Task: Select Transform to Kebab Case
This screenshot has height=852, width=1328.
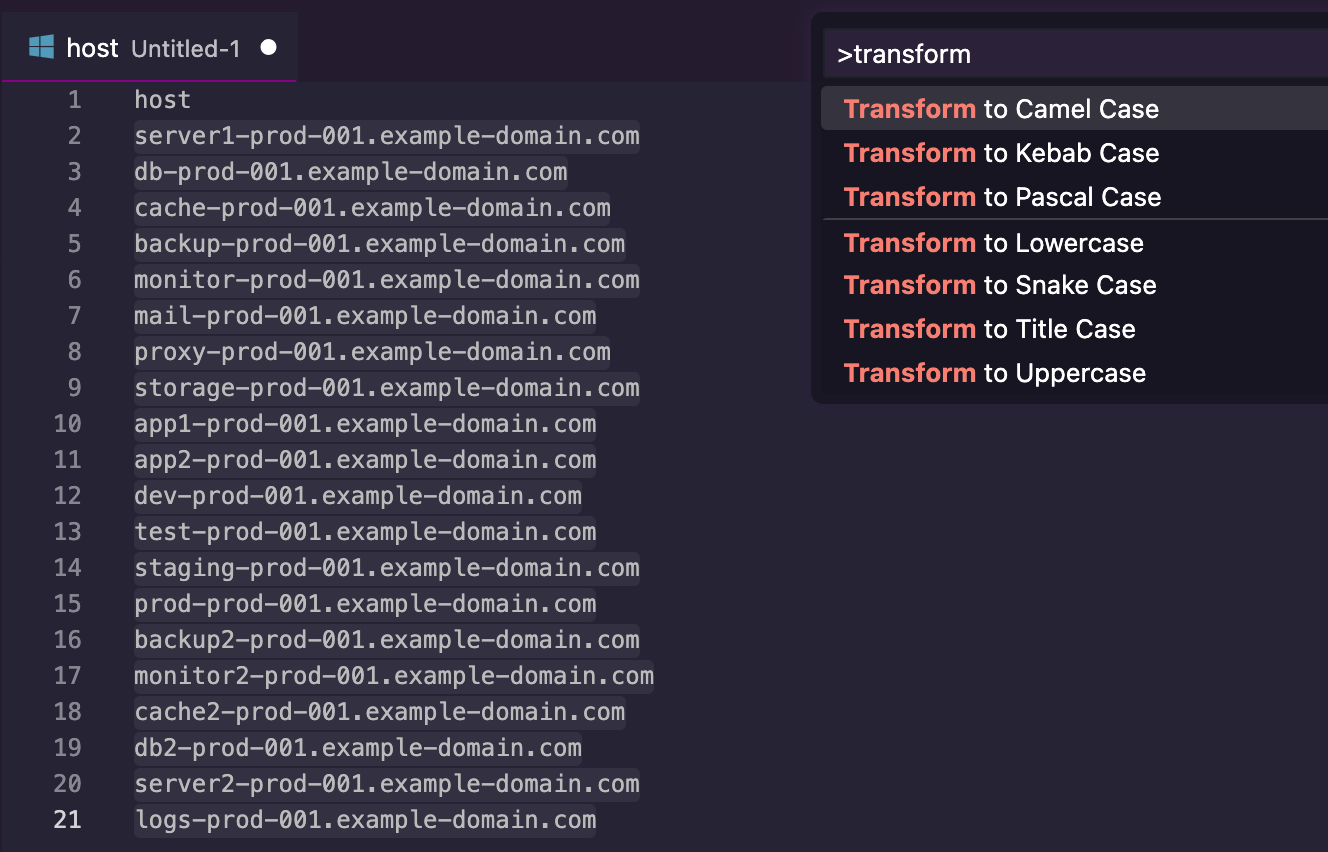Action: point(1001,153)
